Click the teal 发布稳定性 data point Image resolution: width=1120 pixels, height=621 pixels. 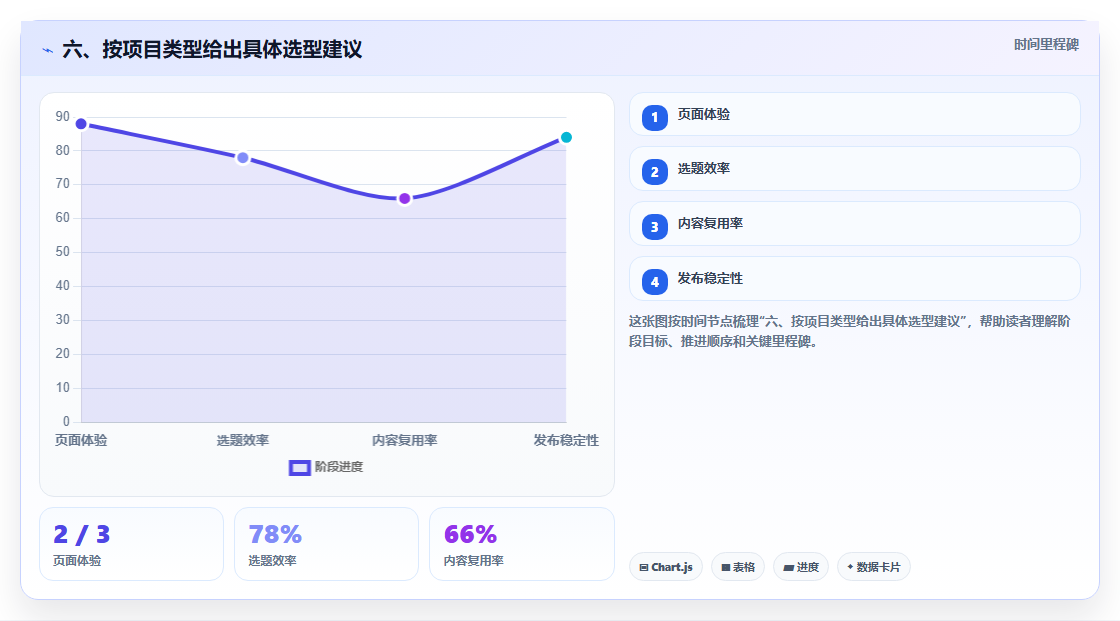click(566, 137)
